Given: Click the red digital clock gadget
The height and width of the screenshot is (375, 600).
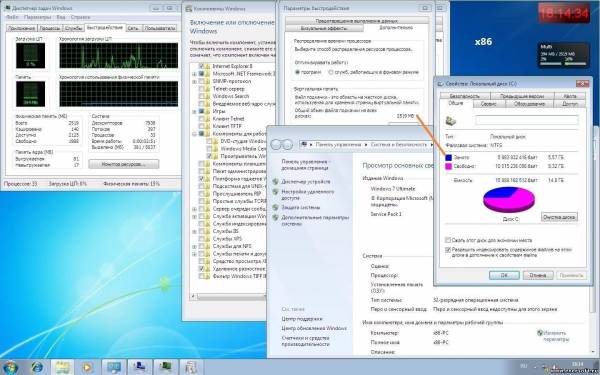Looking at the screenshot, I should pyautogui.click(x=564, y=13).
